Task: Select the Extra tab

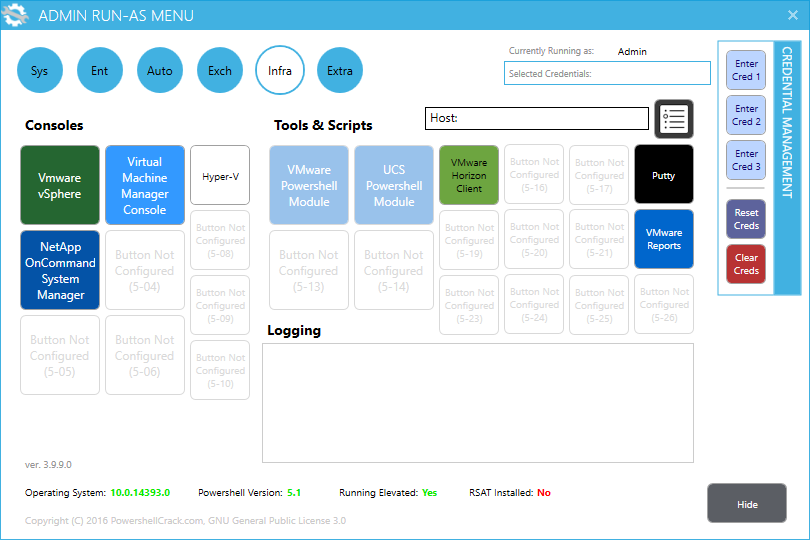Action: coord(339,70)
